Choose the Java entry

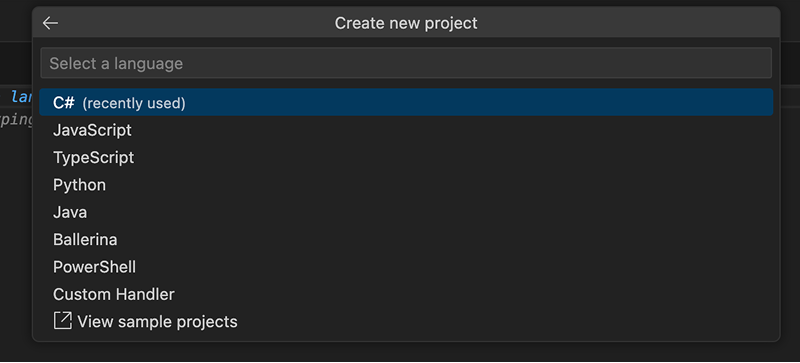point(406,212)
